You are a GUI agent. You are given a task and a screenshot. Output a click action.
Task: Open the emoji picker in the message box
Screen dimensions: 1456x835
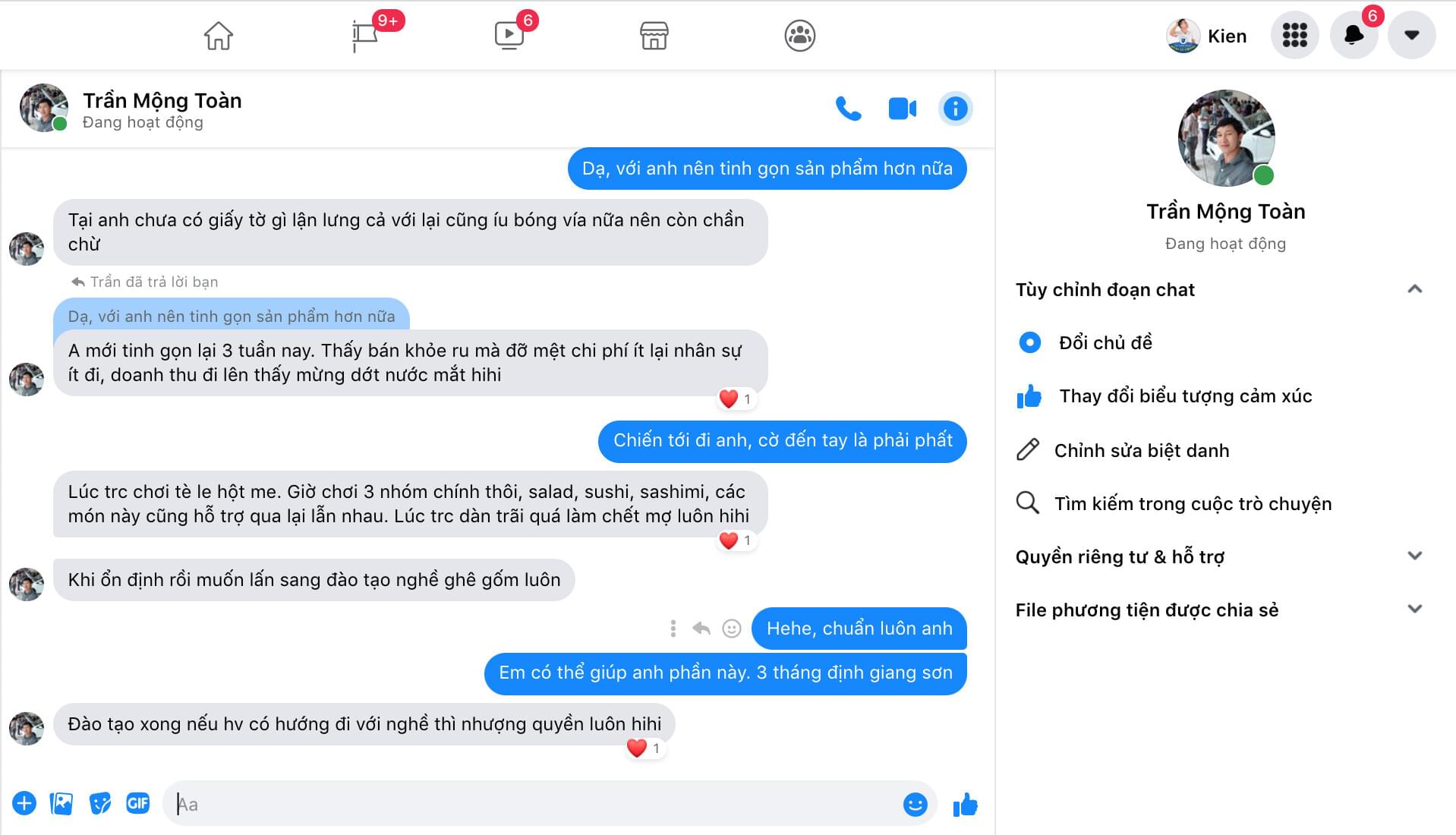(915, 804)
